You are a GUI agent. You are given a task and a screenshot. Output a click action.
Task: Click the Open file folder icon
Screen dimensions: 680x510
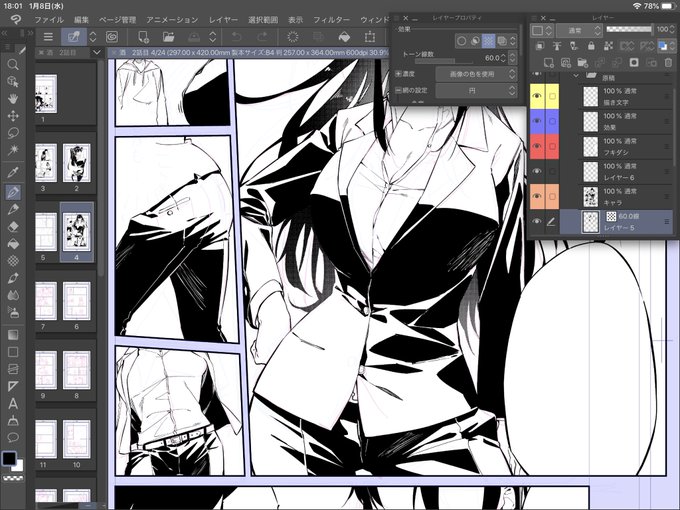click(168, 37)
